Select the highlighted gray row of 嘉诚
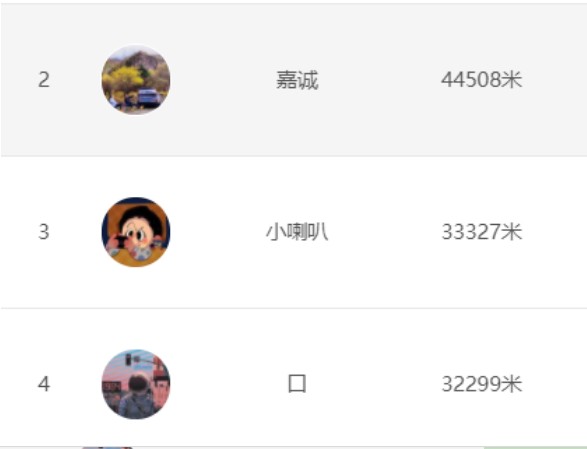Screen dimensions: 587x449 tap(294, 80)
